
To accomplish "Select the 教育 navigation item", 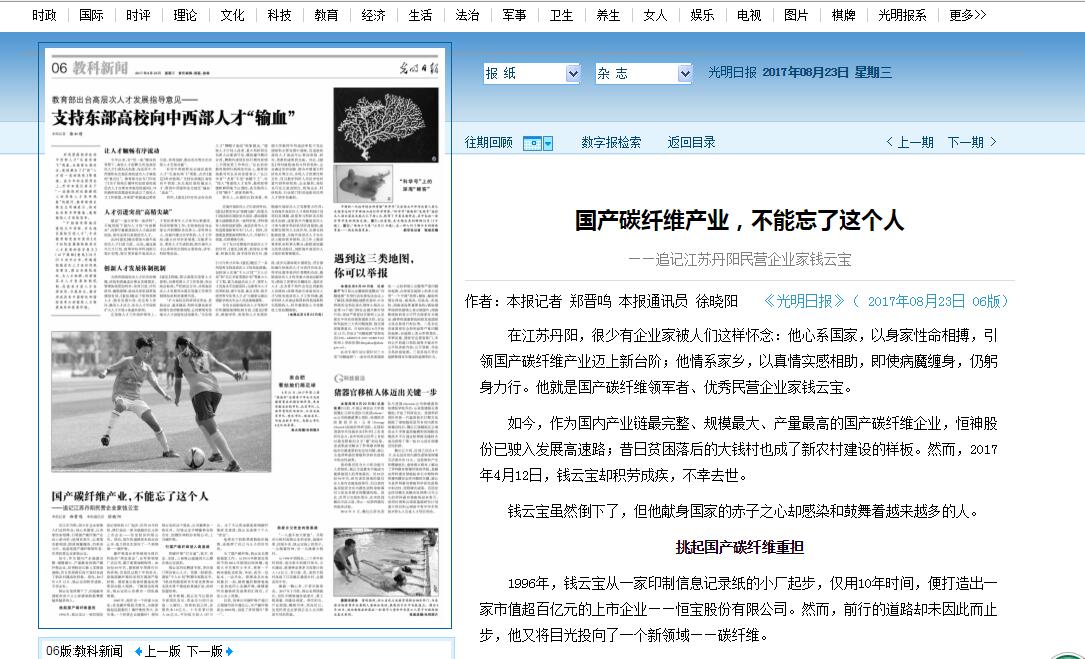I will 326,15.
